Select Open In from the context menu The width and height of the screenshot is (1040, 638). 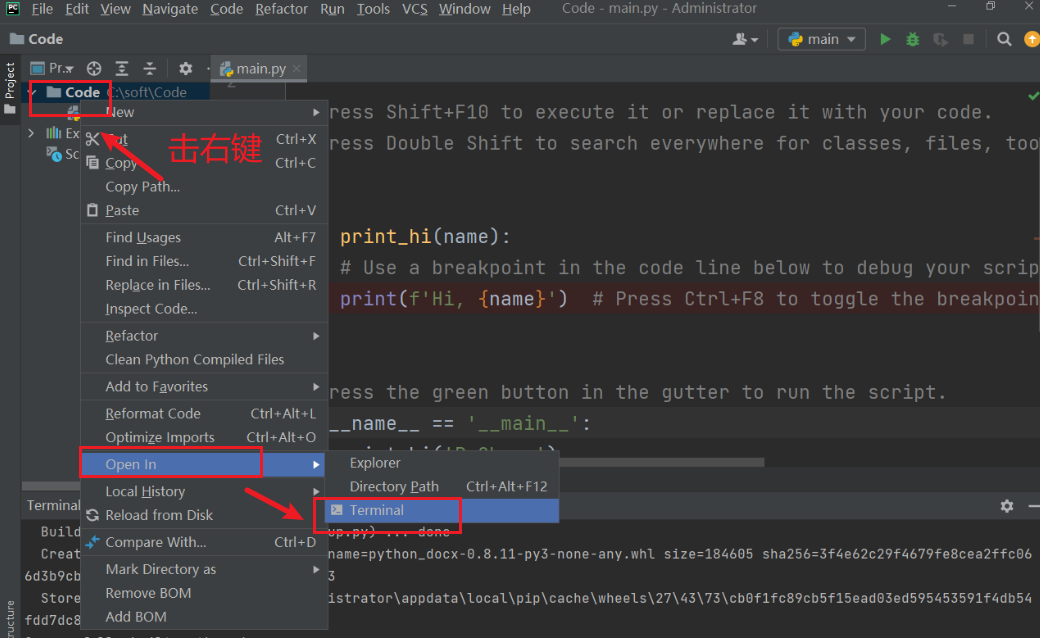[204, 464]
